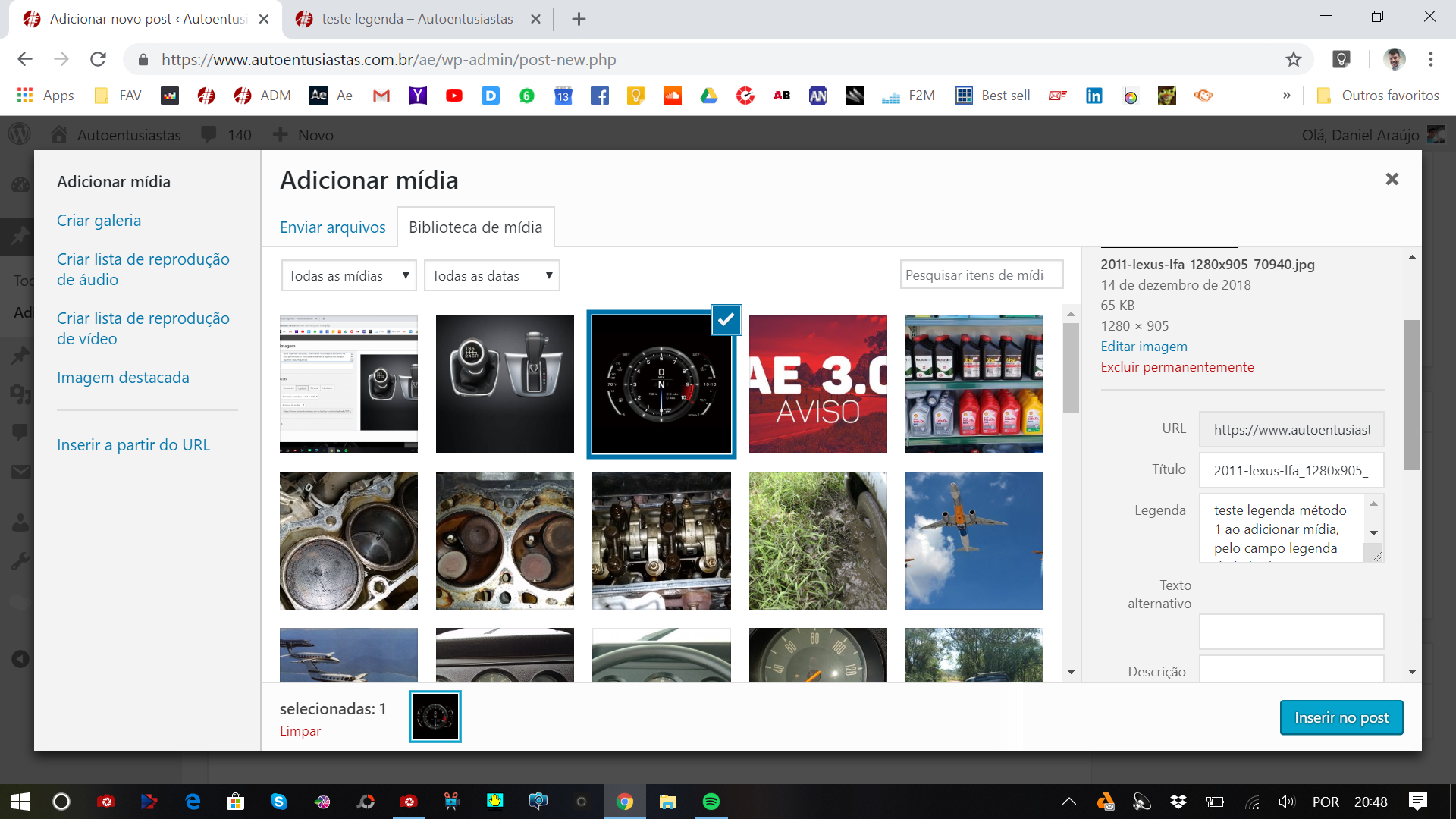
Task: Click the Inserir no post button
Action: click(1341, 717)
